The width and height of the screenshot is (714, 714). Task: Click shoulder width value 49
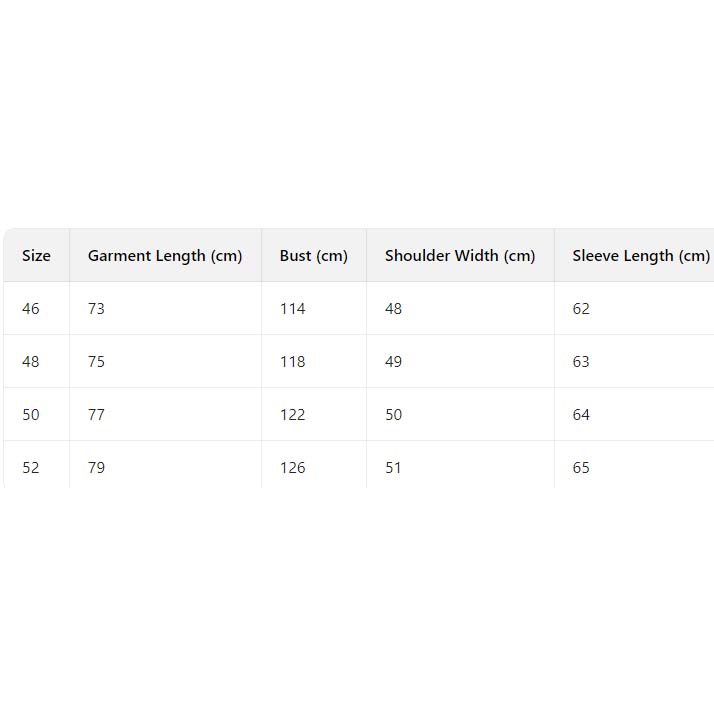pos(393,362)
